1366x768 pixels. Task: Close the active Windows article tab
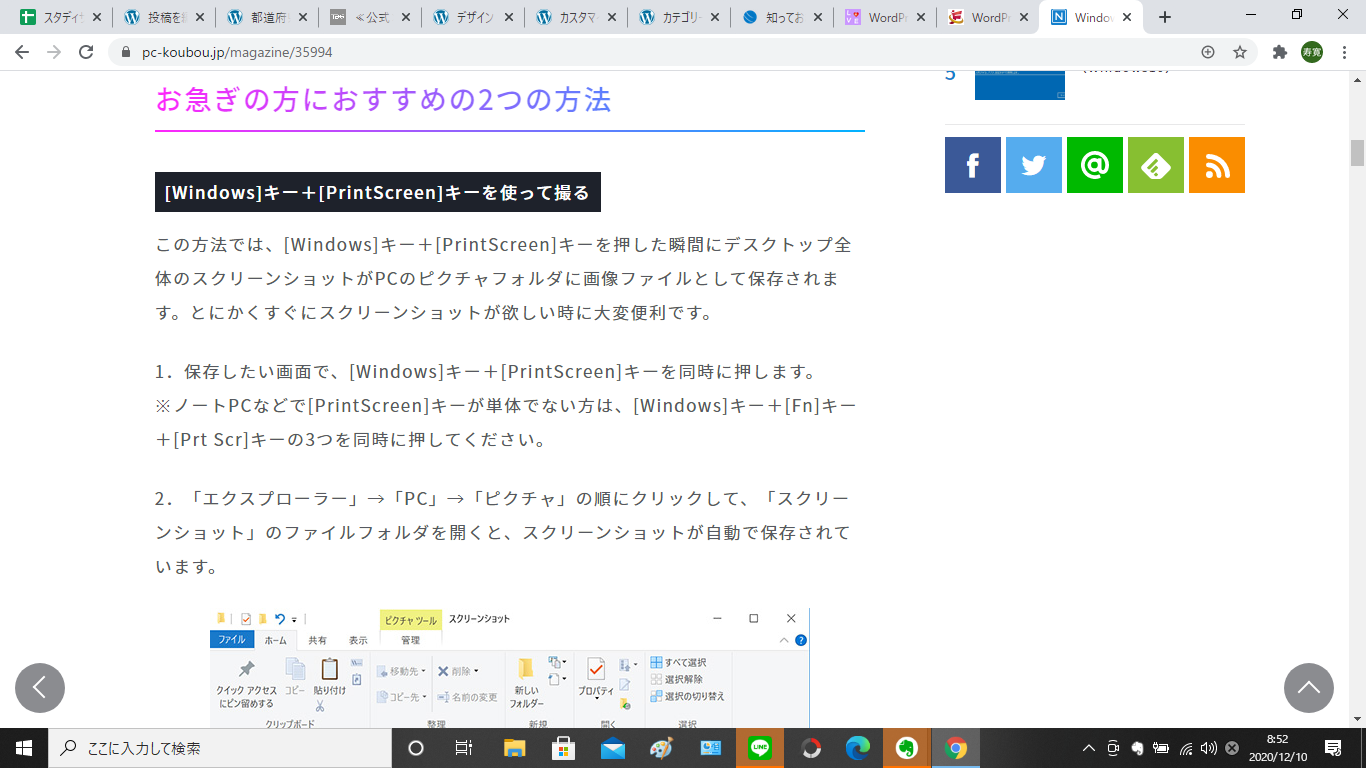tap(1127, 18)
